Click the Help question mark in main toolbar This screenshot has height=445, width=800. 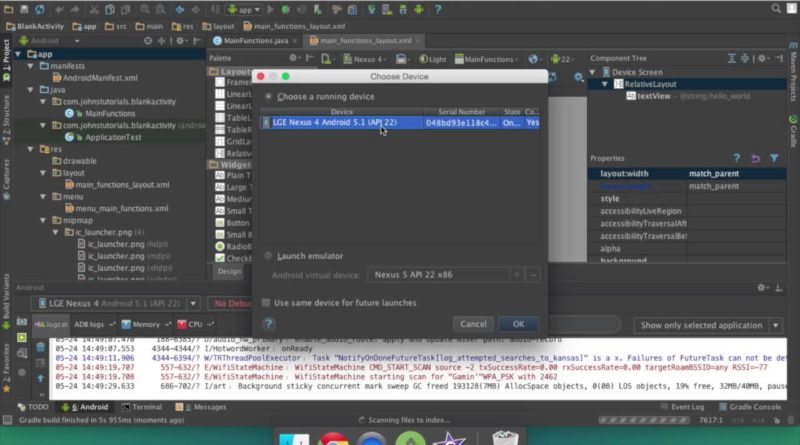click(438, 9)
